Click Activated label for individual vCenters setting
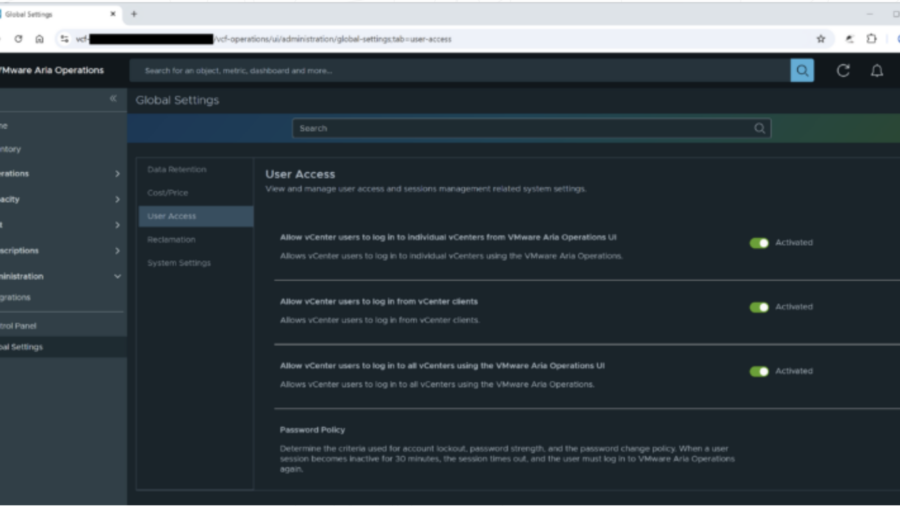The width and height of the screenshot is (900, 506). click(794, 243)
